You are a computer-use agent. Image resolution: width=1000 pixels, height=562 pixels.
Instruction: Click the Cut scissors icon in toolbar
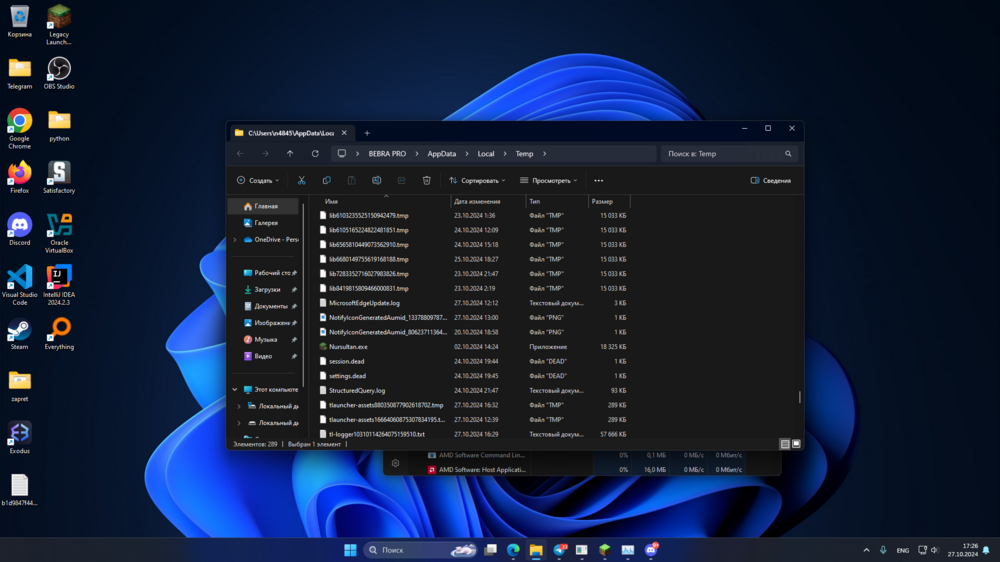coord(302,181)
